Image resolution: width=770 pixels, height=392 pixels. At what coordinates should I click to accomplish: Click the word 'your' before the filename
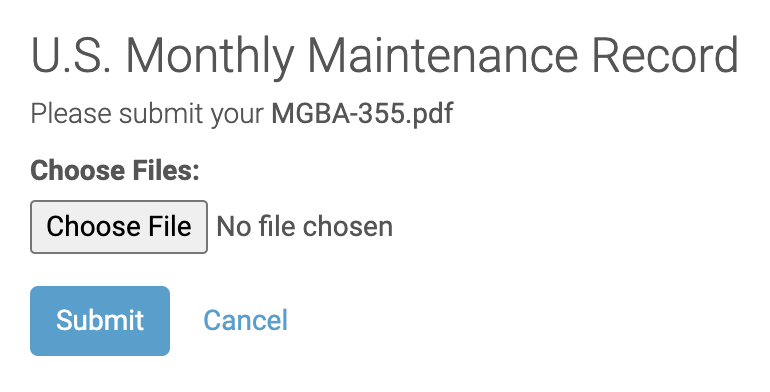(x=237, y=117)
